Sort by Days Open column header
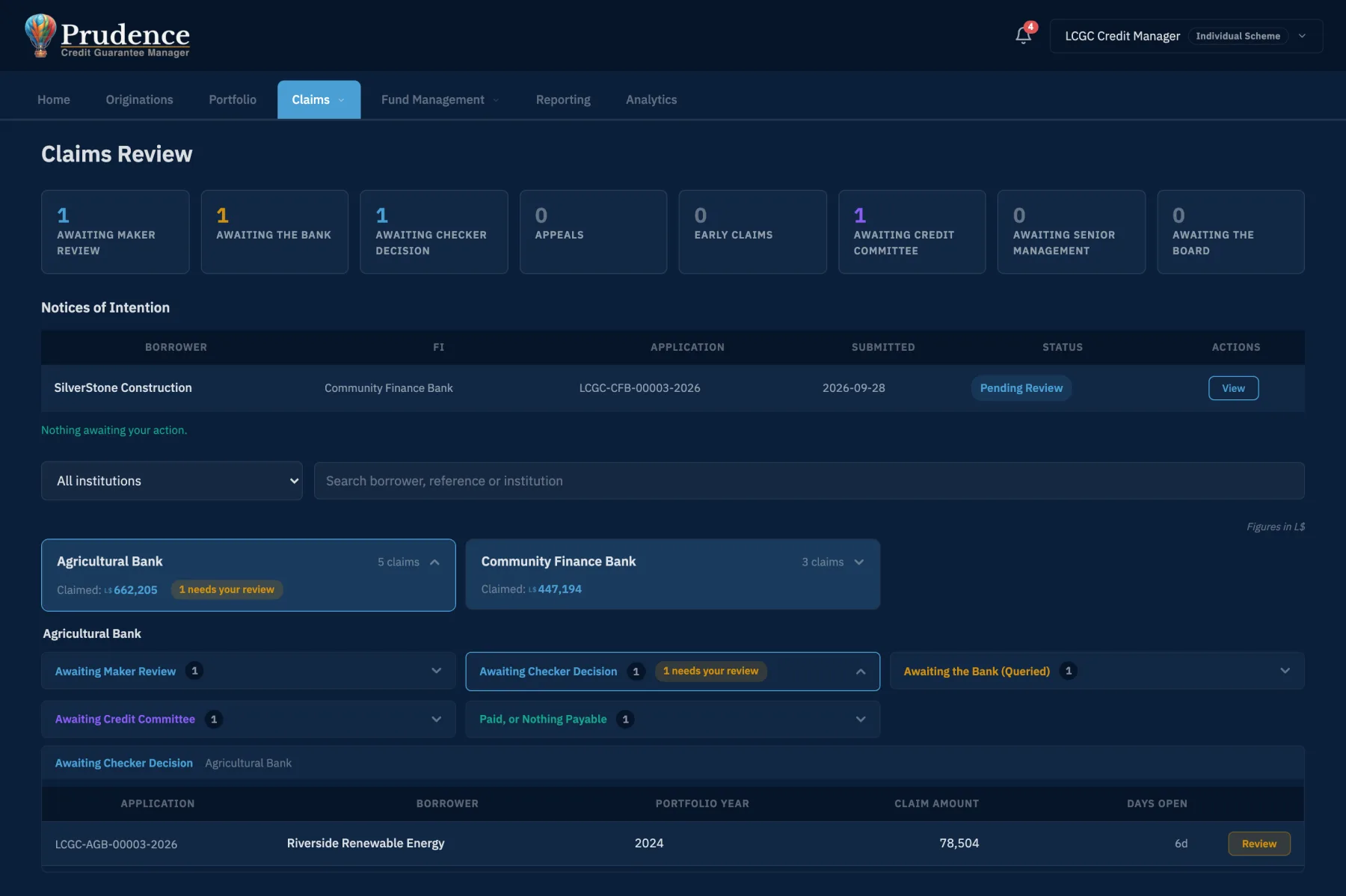Viewport: 1346px width, 896px height. [1157, 803]
